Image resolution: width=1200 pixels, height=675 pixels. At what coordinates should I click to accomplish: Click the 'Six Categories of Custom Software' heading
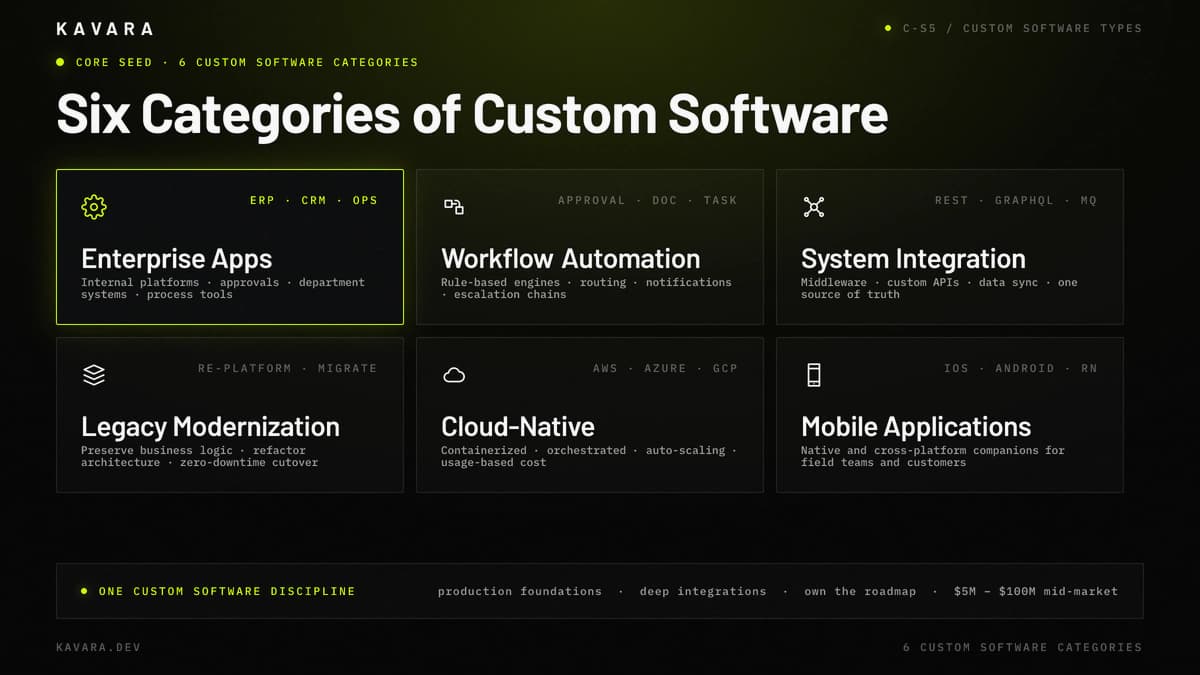click(472, 113)
